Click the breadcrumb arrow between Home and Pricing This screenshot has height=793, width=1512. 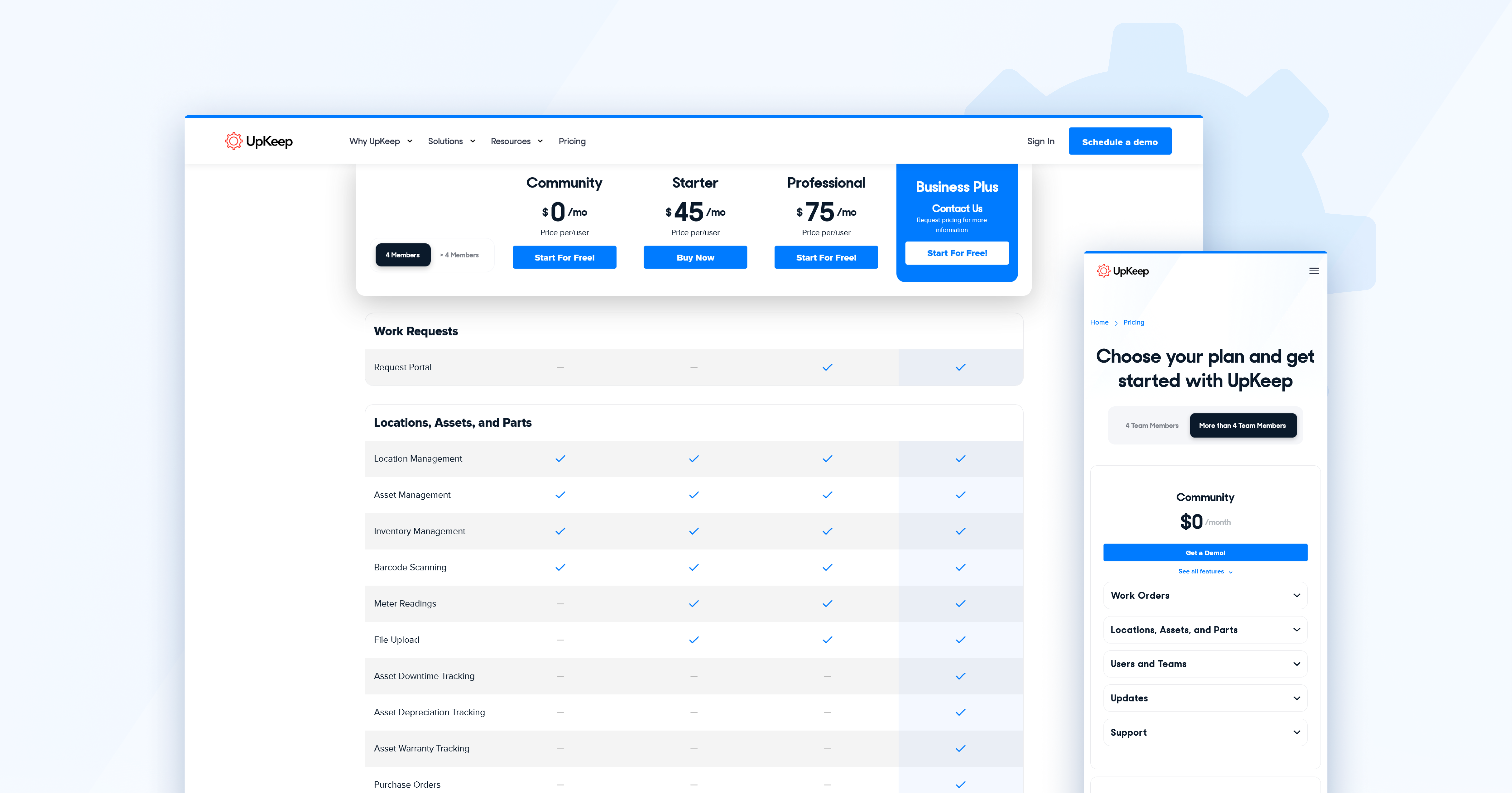(x=1116, y=323)
